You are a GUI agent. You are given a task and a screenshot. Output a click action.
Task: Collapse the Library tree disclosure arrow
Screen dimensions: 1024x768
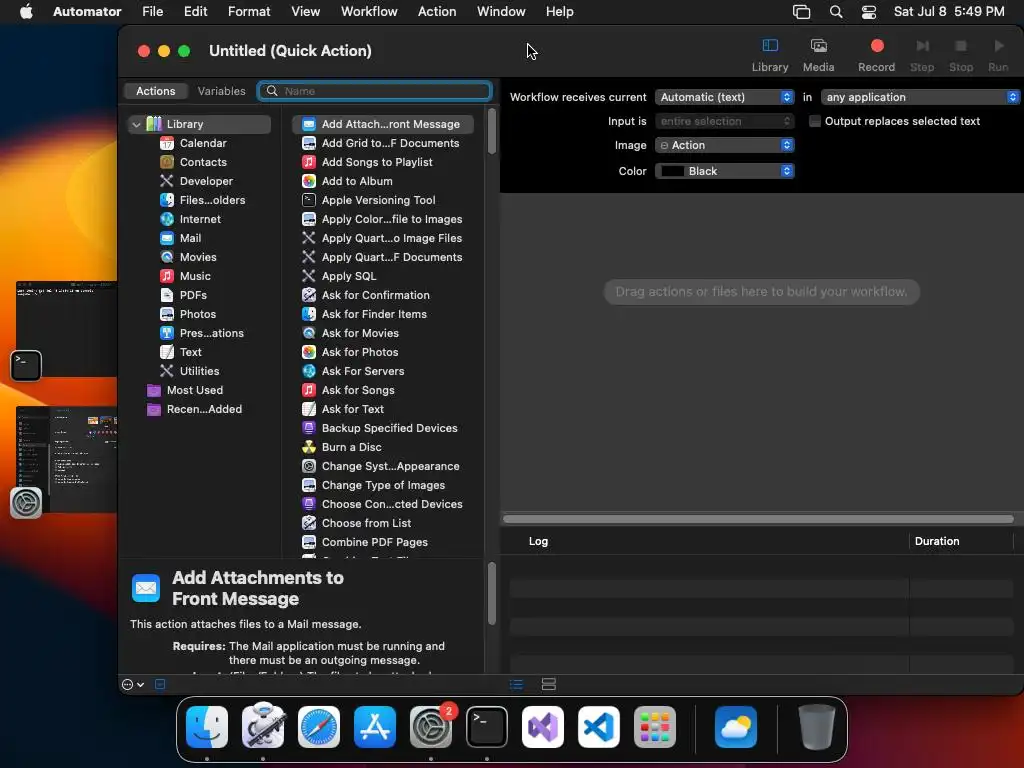pos(136,124)
